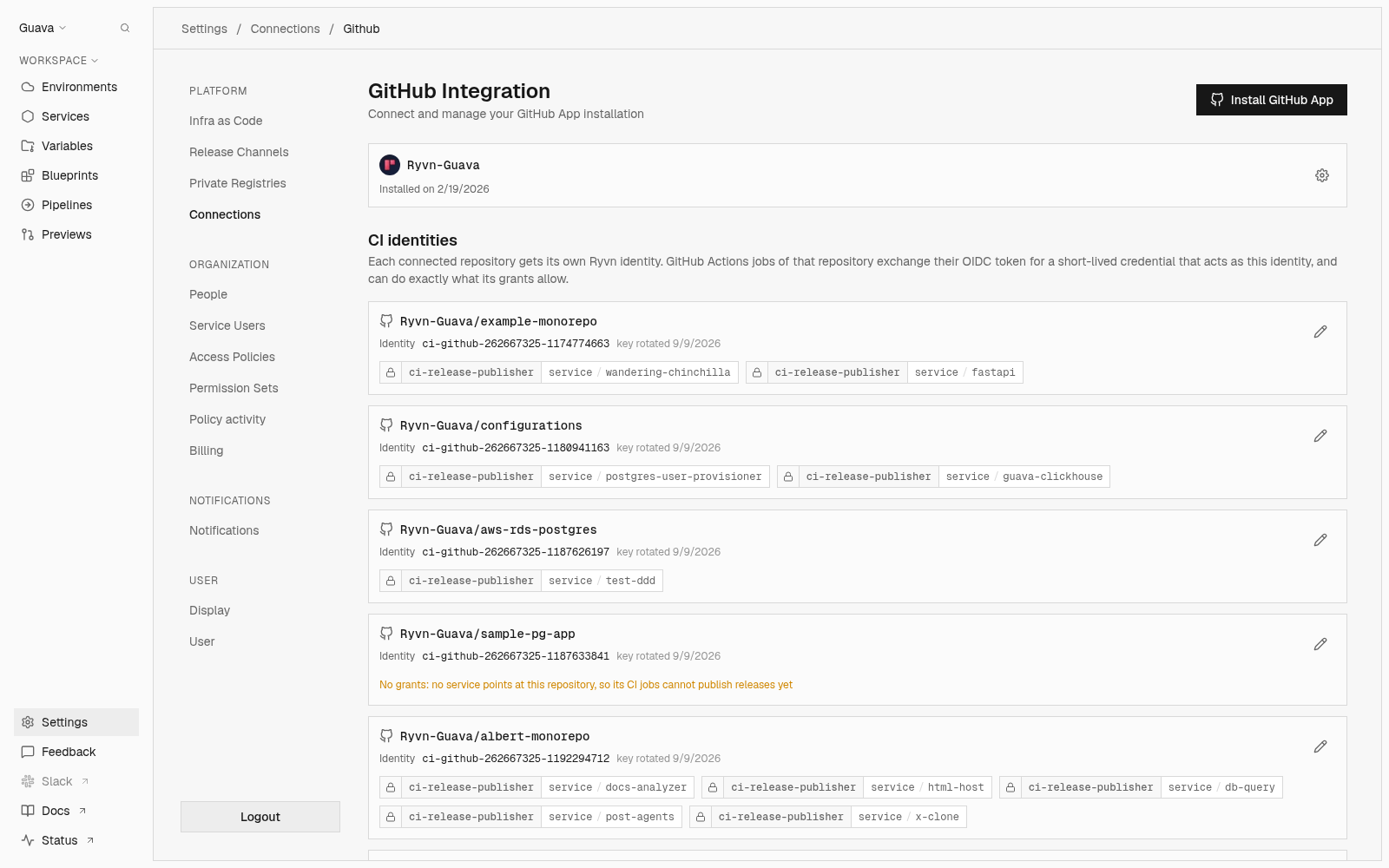Edit the sample-pg-app repository pencil icon
The image size is (1389, 868).
[1320, 644]
